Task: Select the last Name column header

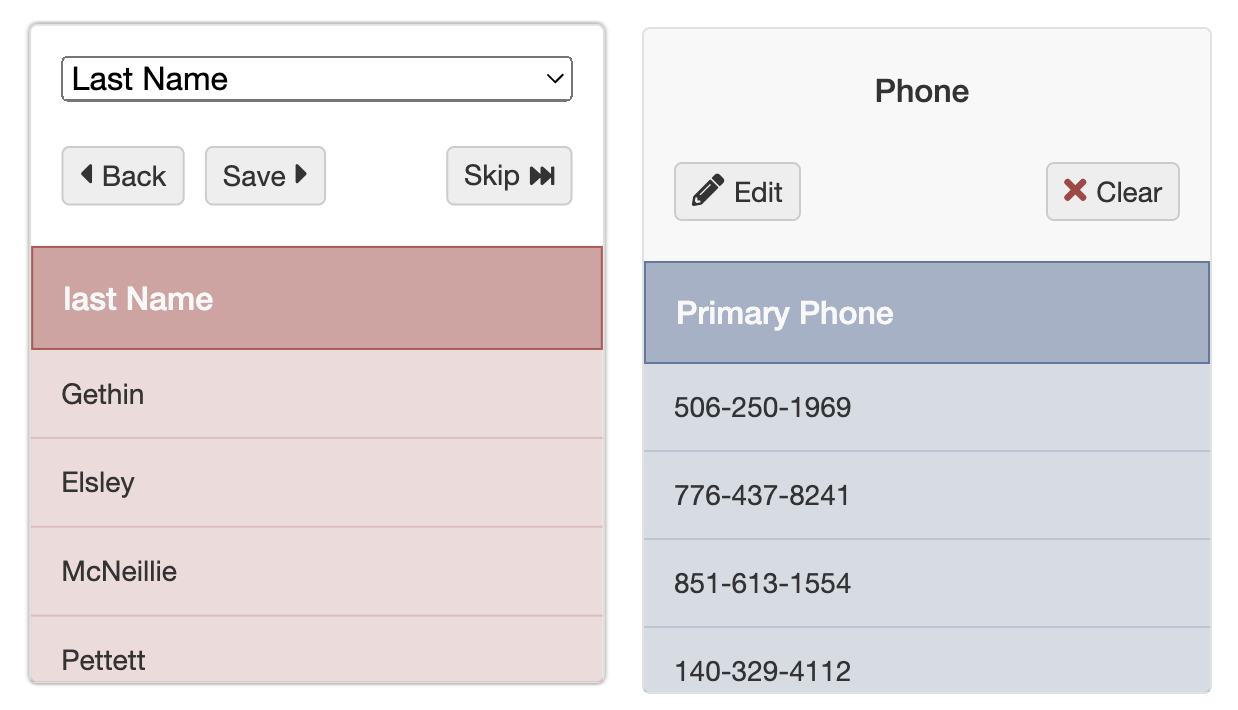Action: 317,298
